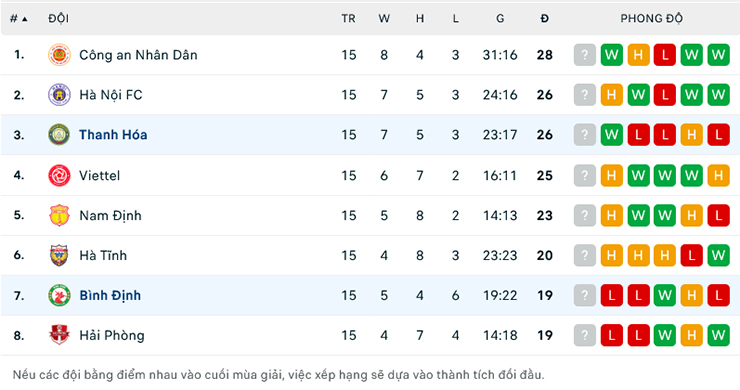Image resolution: width=740 pixels, height=390 pixels.
Task: Open the Thanh Hóa team link
Action: click(113, 135)
